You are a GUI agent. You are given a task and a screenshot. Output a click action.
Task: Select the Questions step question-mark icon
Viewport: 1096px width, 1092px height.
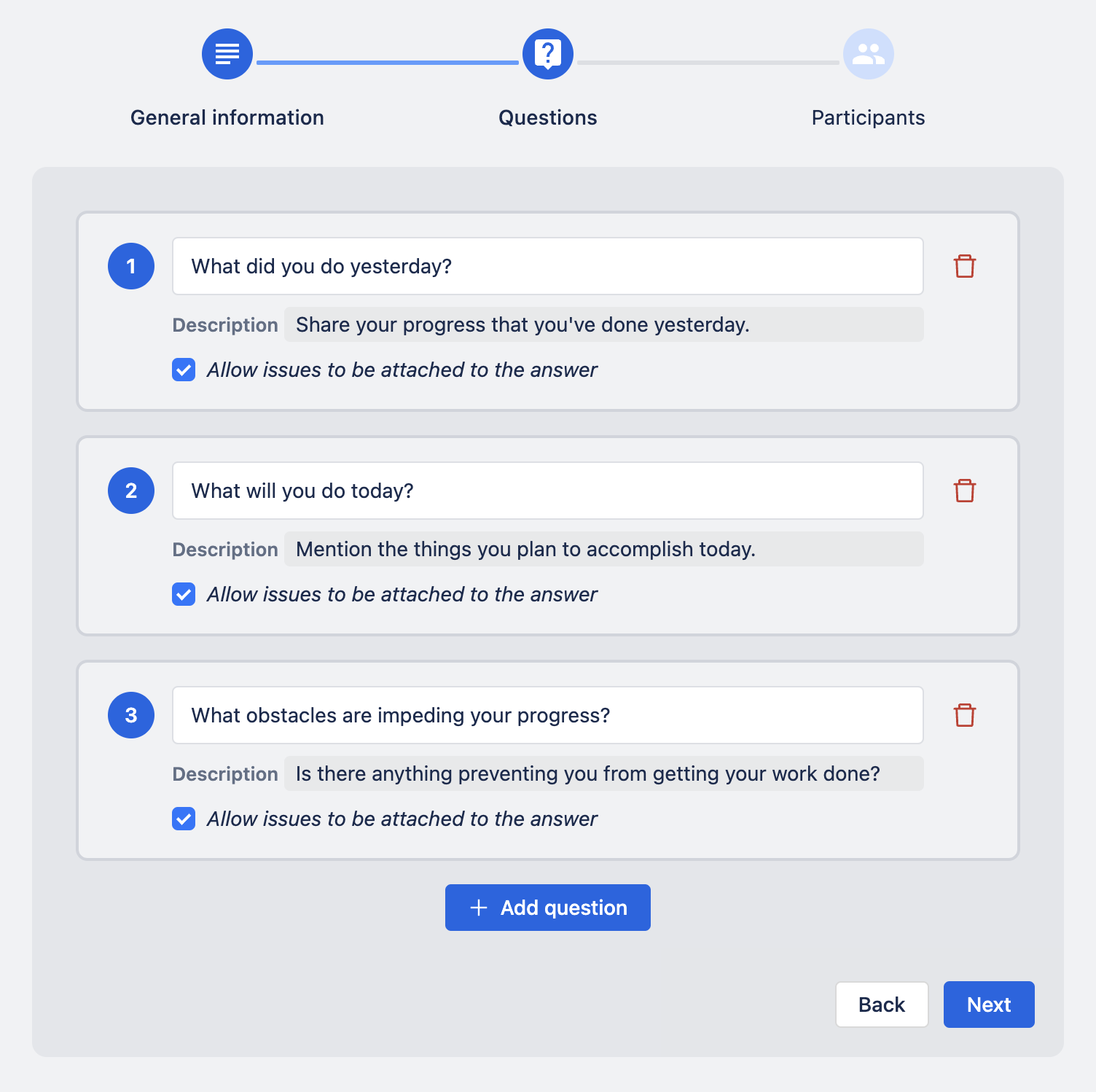(548, 54)
